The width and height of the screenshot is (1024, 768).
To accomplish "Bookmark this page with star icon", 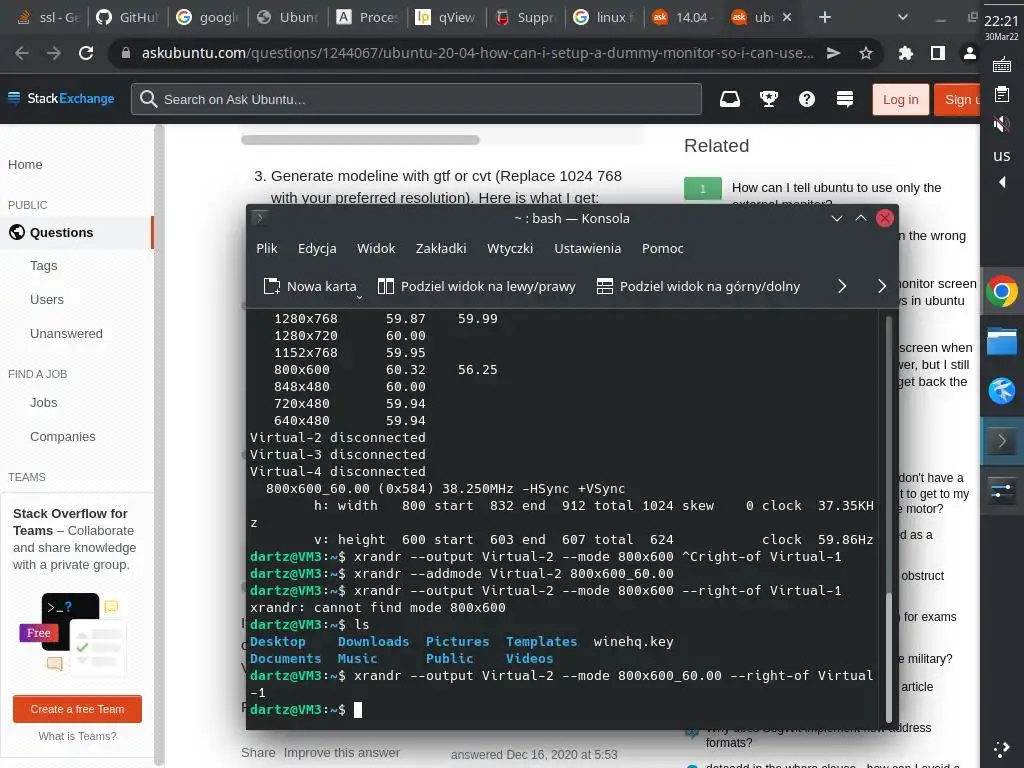I will pos(866,53).
